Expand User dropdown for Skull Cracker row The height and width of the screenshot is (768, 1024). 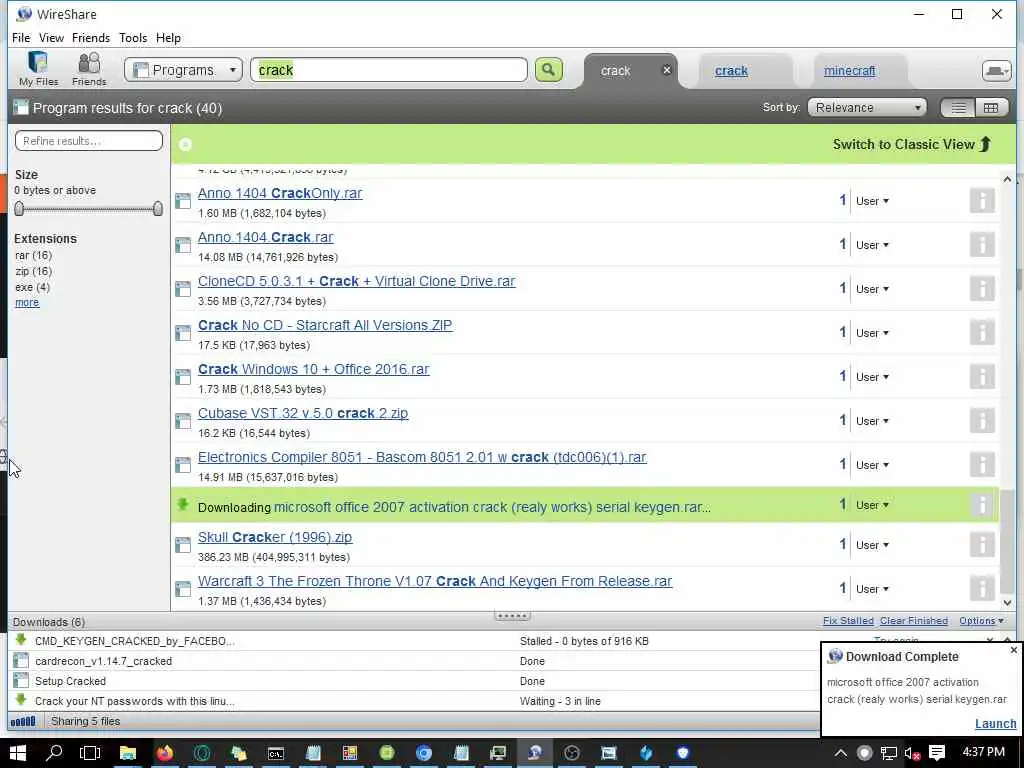(872, 545)
